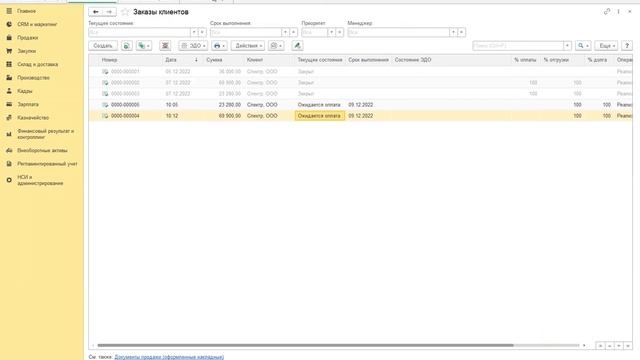Click the Склад и доставка grid icon
Screen dimensions: 640x360
tap(9, 64)
